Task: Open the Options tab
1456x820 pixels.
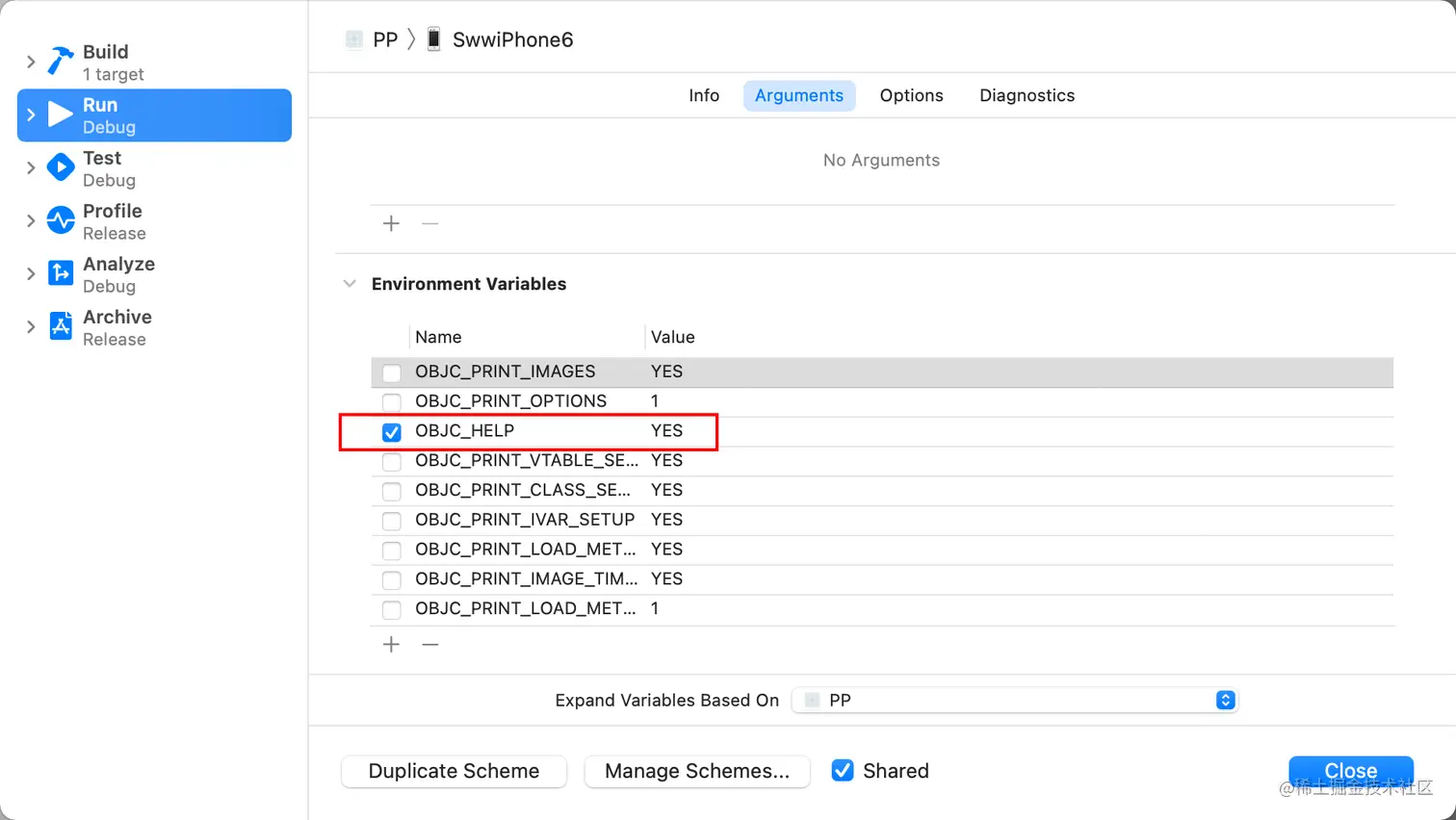Action: tap(911, 95)
